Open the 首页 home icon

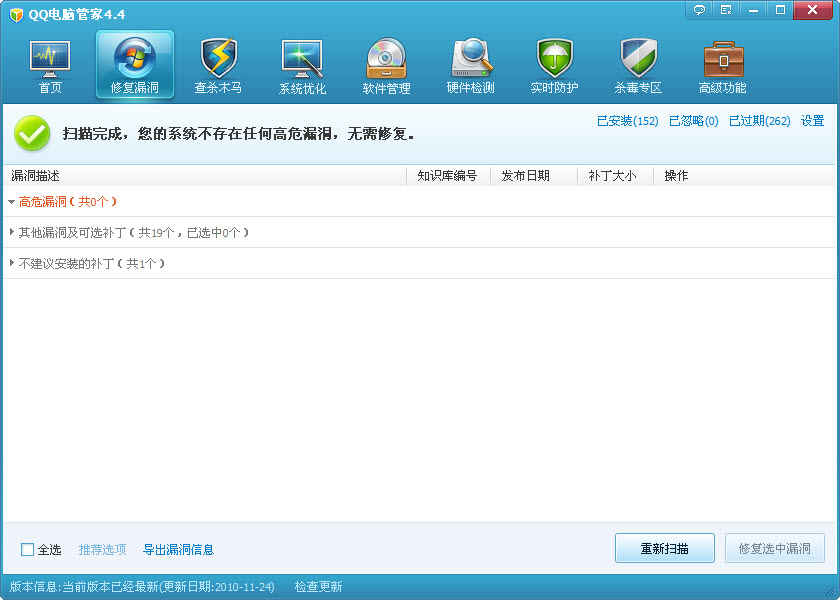(x=50, y=66)
